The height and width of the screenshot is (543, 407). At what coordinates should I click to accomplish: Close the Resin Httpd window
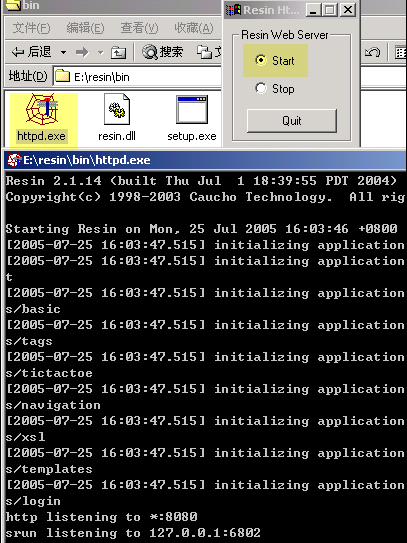tap(347, 10)
